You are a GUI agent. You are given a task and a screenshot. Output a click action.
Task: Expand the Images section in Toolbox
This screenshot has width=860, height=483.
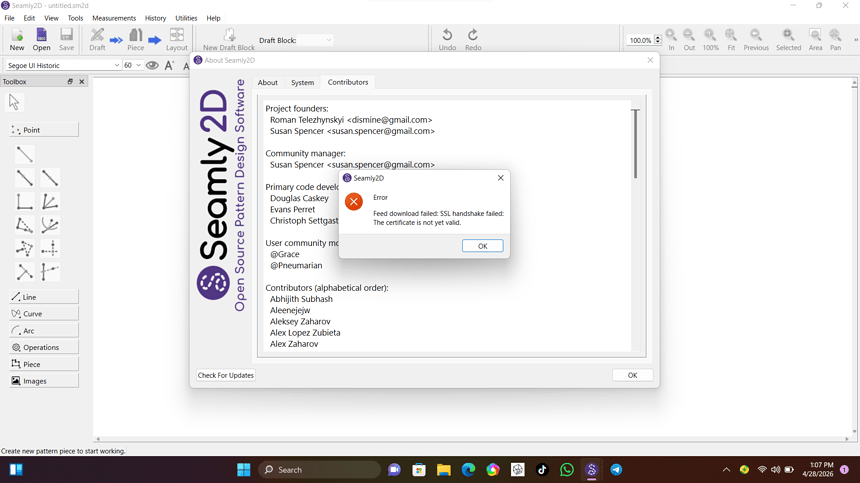pos(44,381)
